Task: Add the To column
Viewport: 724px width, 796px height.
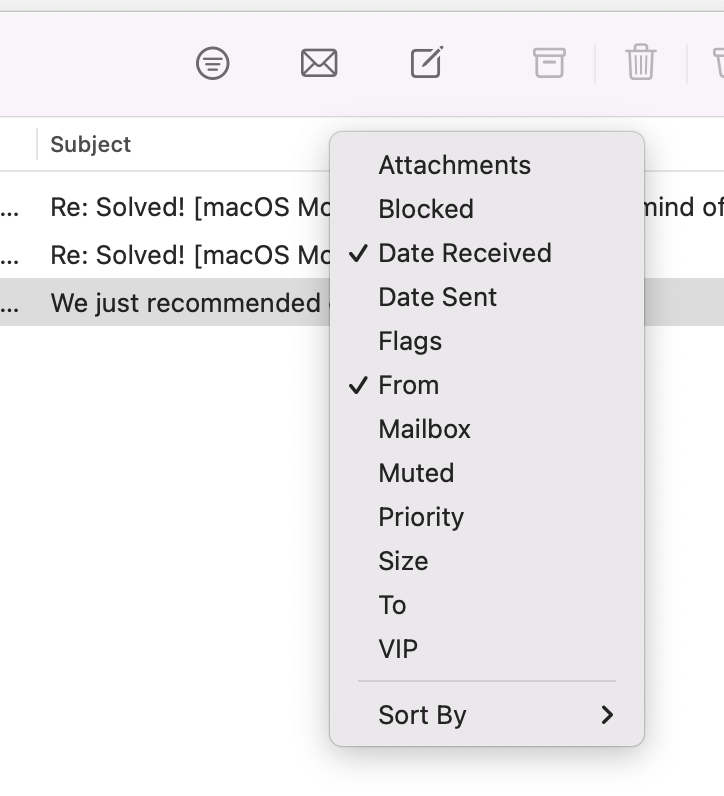Action: [x=392, y=605]
